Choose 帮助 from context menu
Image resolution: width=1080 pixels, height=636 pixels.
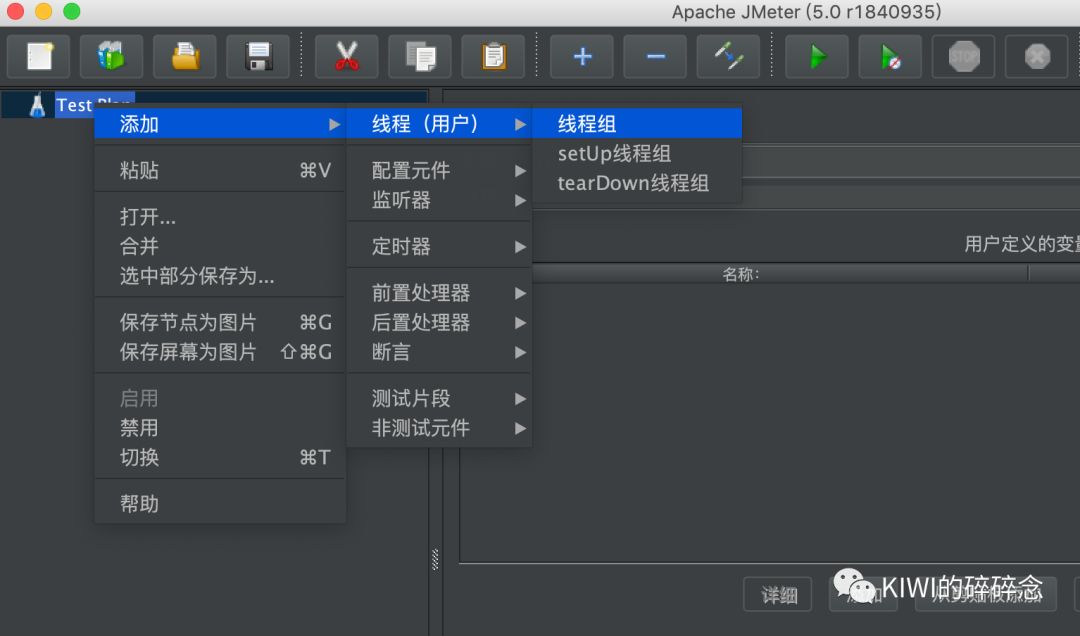point(220,504)
